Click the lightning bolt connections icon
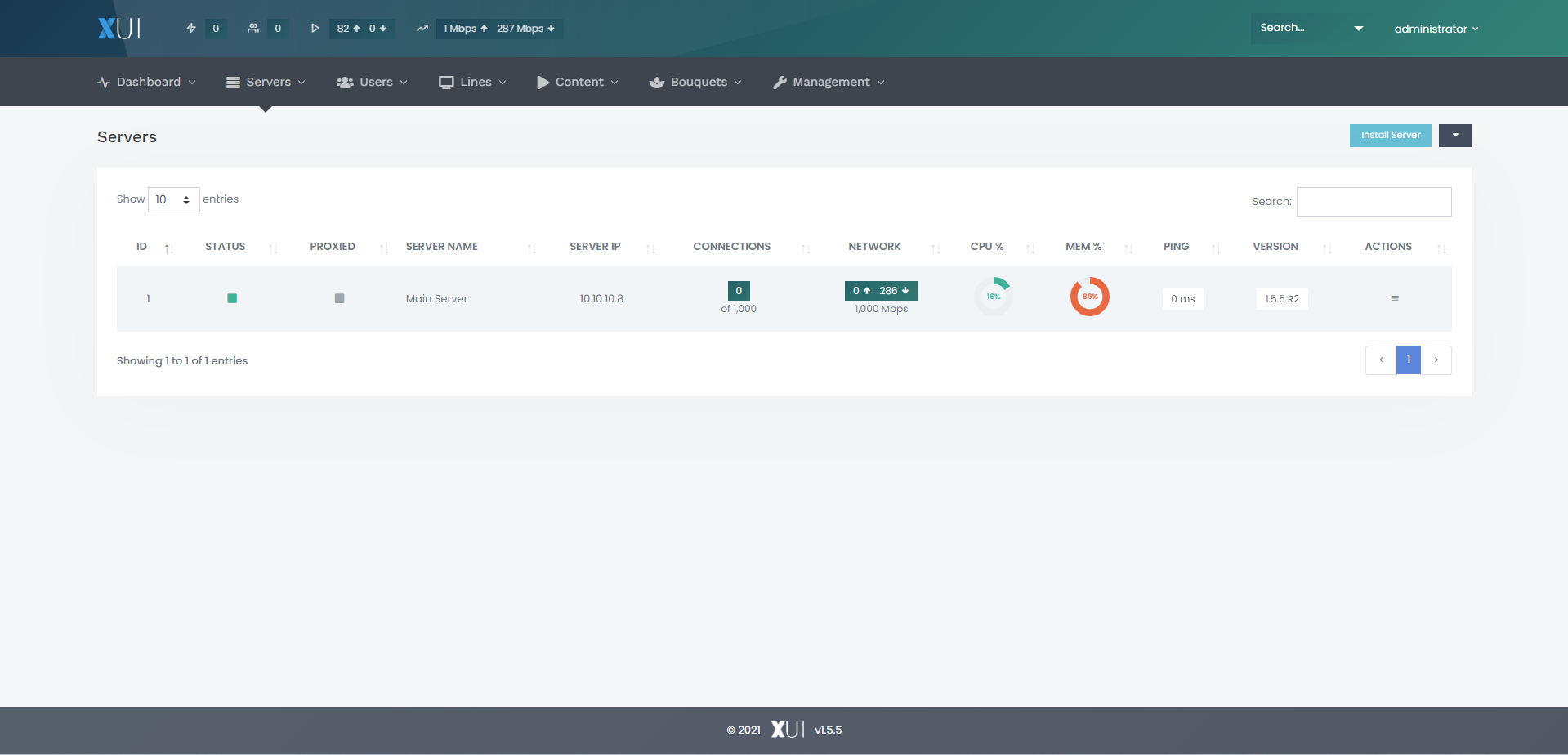Screen dimensions: 1568x755 click(x=191, y=28)
